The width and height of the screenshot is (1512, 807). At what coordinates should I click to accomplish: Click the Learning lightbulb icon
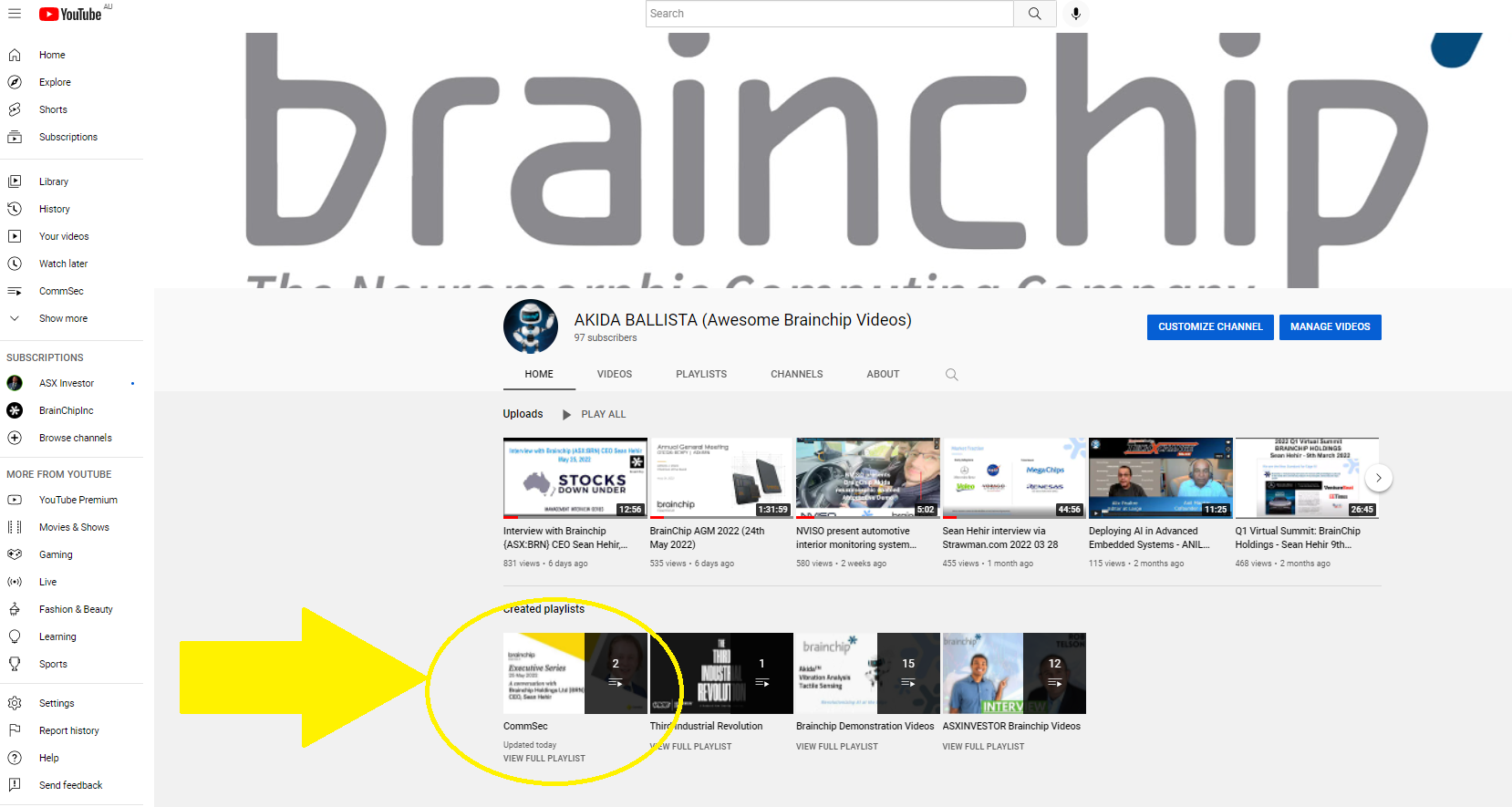click(15, 636)
